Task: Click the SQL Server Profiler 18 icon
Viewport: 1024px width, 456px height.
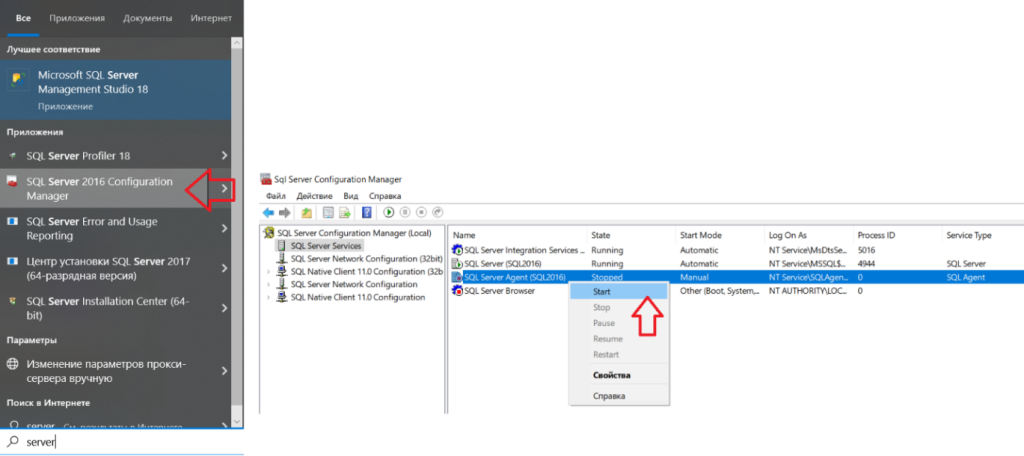Action: (12, 156)
